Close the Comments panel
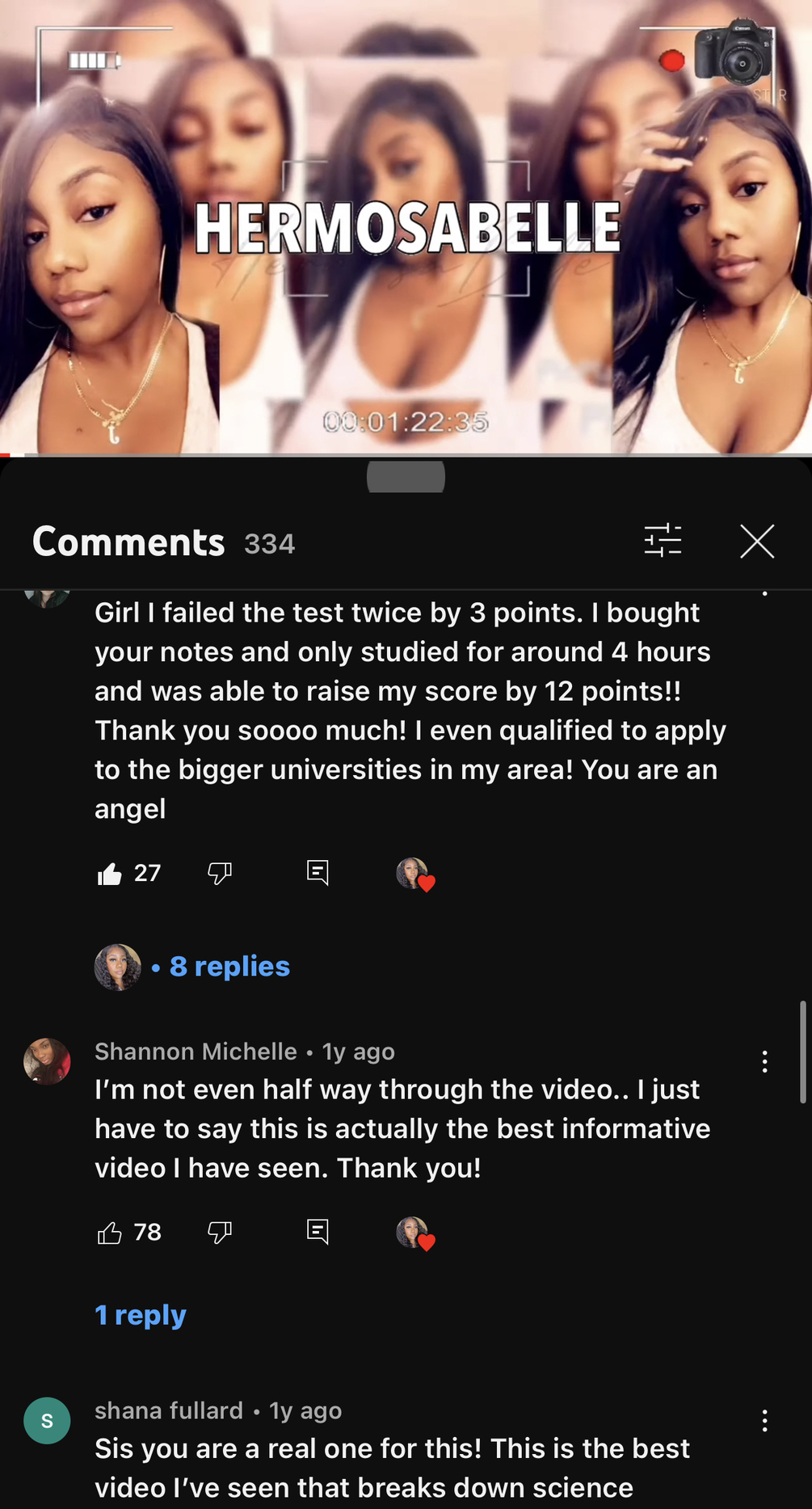The image size is (812, 1509). tap(757, 541)
